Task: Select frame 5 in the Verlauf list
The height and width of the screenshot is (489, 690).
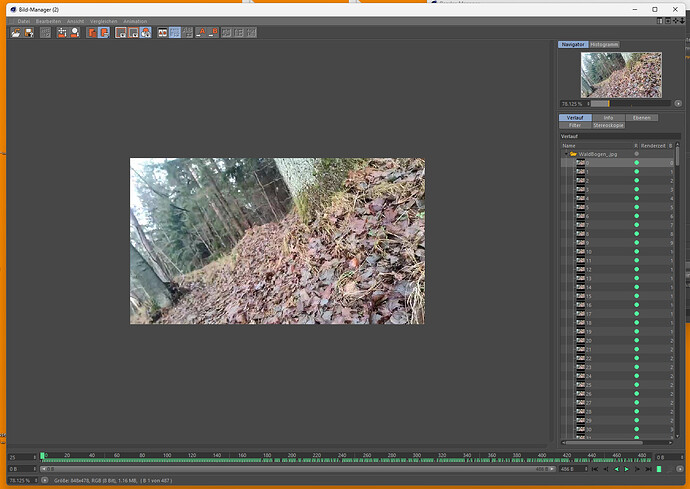Action: [x=617, y=207]
